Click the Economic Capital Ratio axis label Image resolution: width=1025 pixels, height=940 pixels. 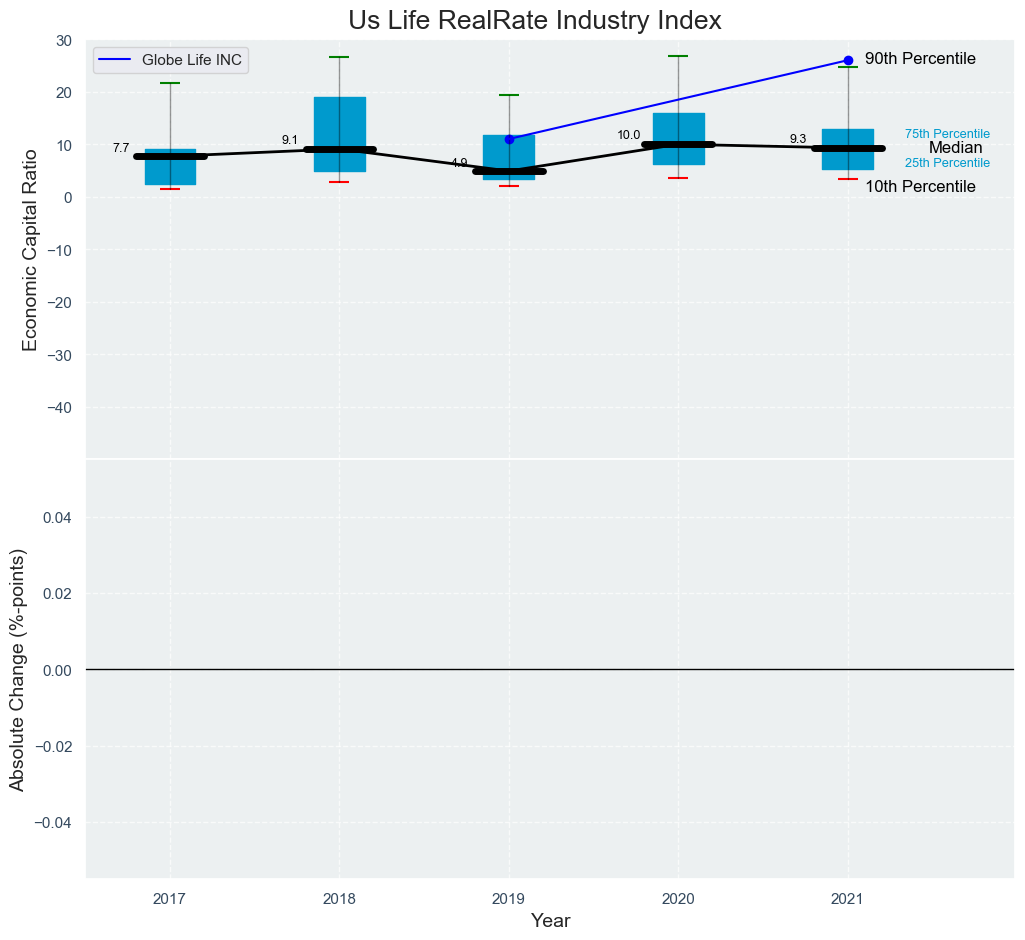(30, 249)
